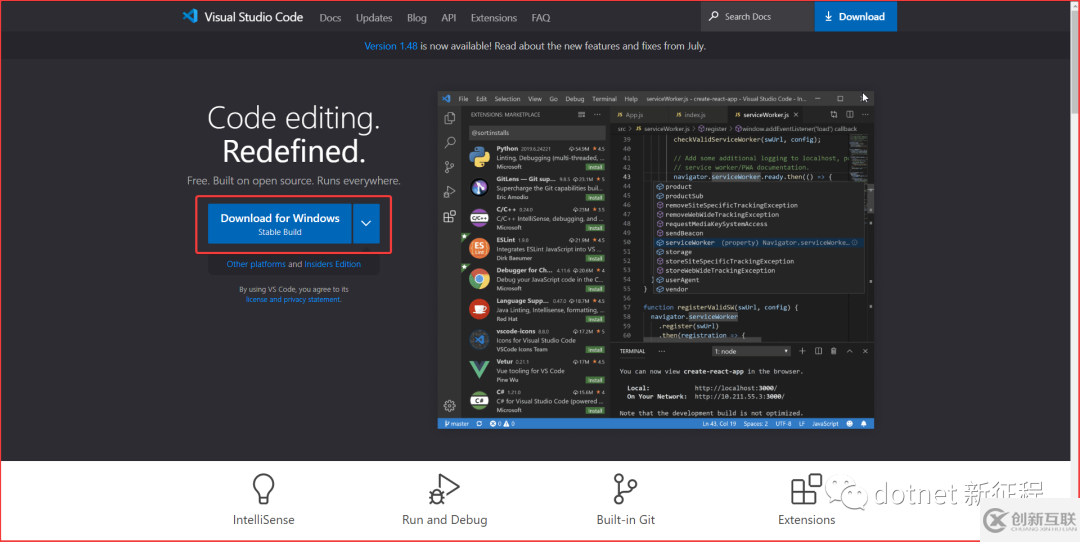Screen dimensions: 1080x542
Task: Open the Run and Debug feature icon
Action: click(x=444, y=489)
